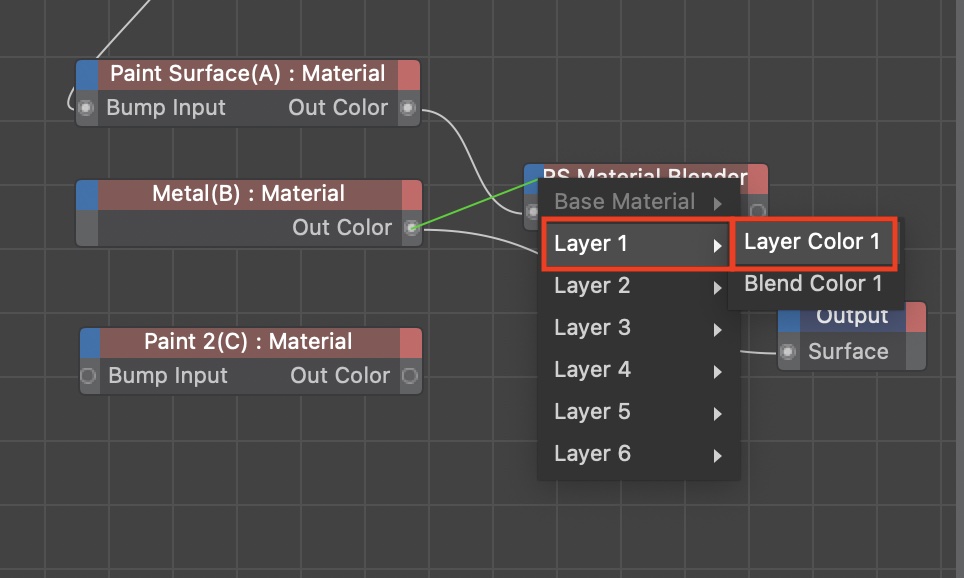Screen dimensions: 964x578
Task: Click Out Color port on Paint Surface(A) node
Action: click(x=407, y=108)
